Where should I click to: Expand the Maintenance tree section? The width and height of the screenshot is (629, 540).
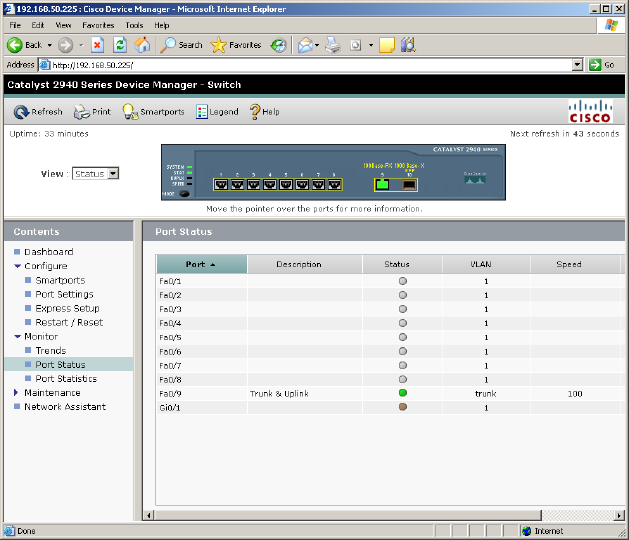tap(16, 392)
